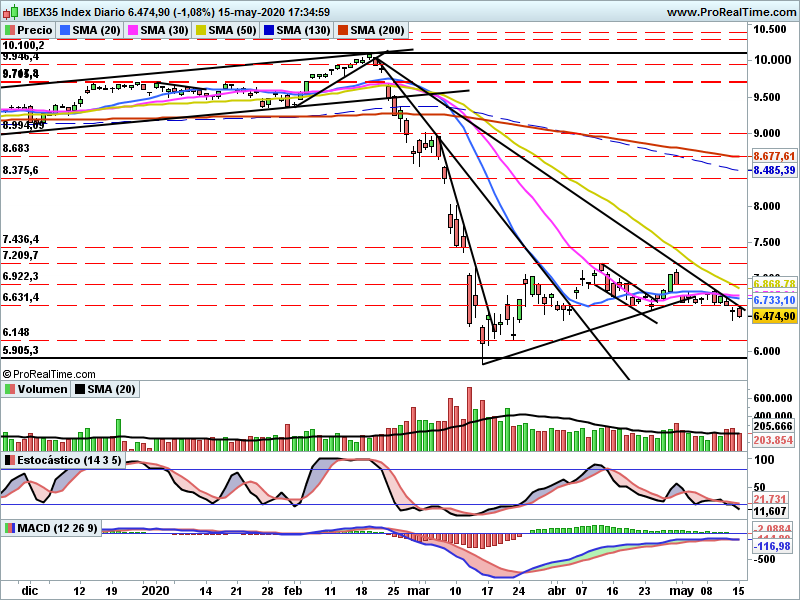Click the MACD value -116,98
Screen dimensions: 800x600
(772, 546)
